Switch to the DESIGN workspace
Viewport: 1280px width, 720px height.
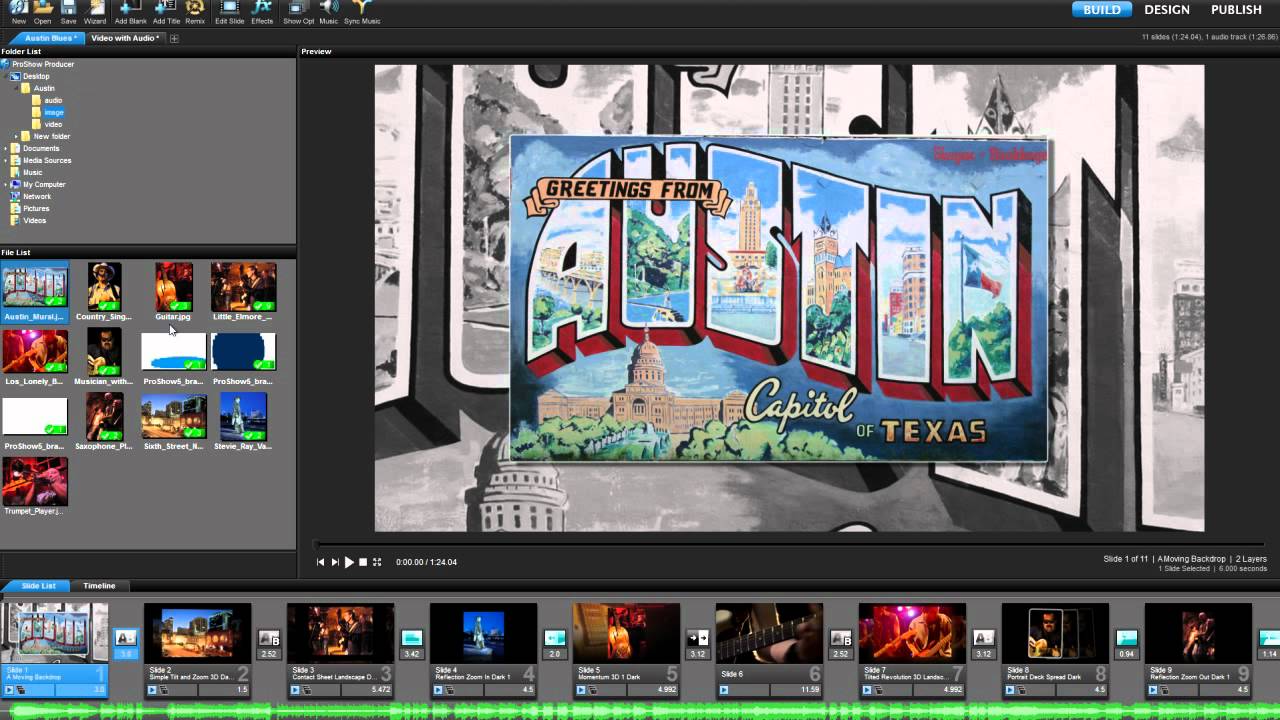pos(1167,9)
